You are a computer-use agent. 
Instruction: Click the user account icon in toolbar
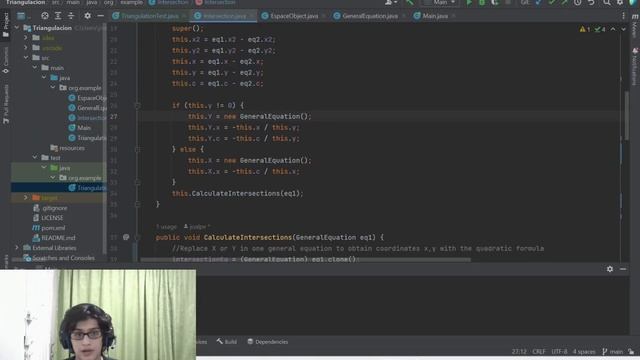[x=390, y=3]
